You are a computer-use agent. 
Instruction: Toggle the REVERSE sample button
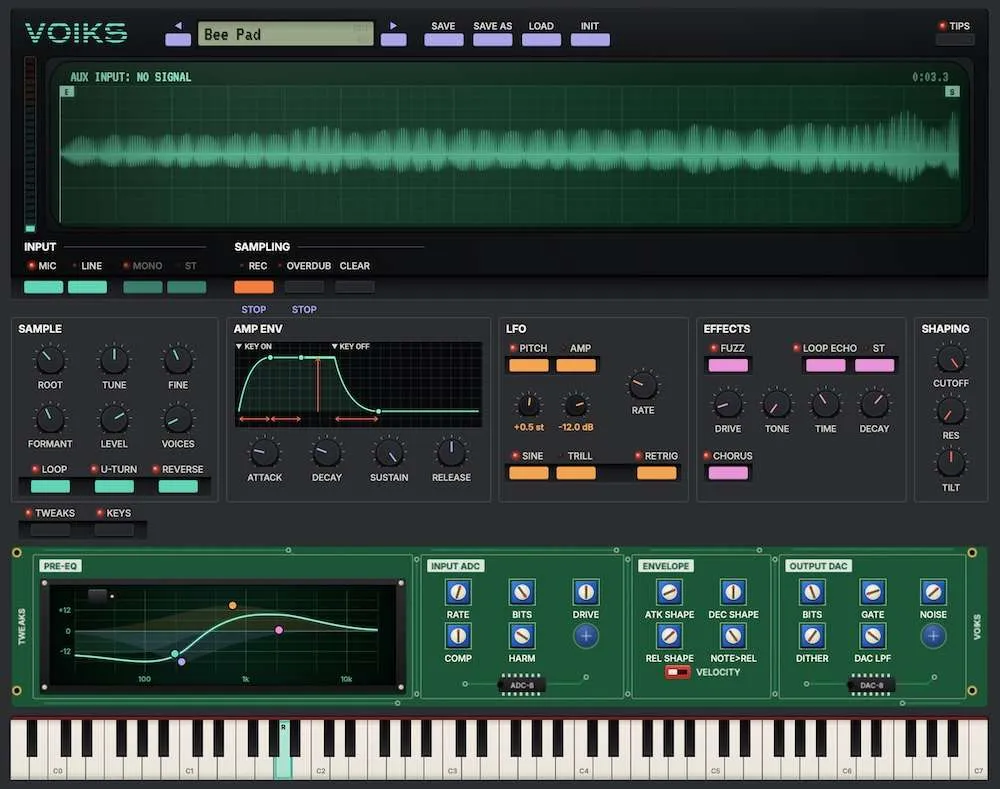coord(178,486)
